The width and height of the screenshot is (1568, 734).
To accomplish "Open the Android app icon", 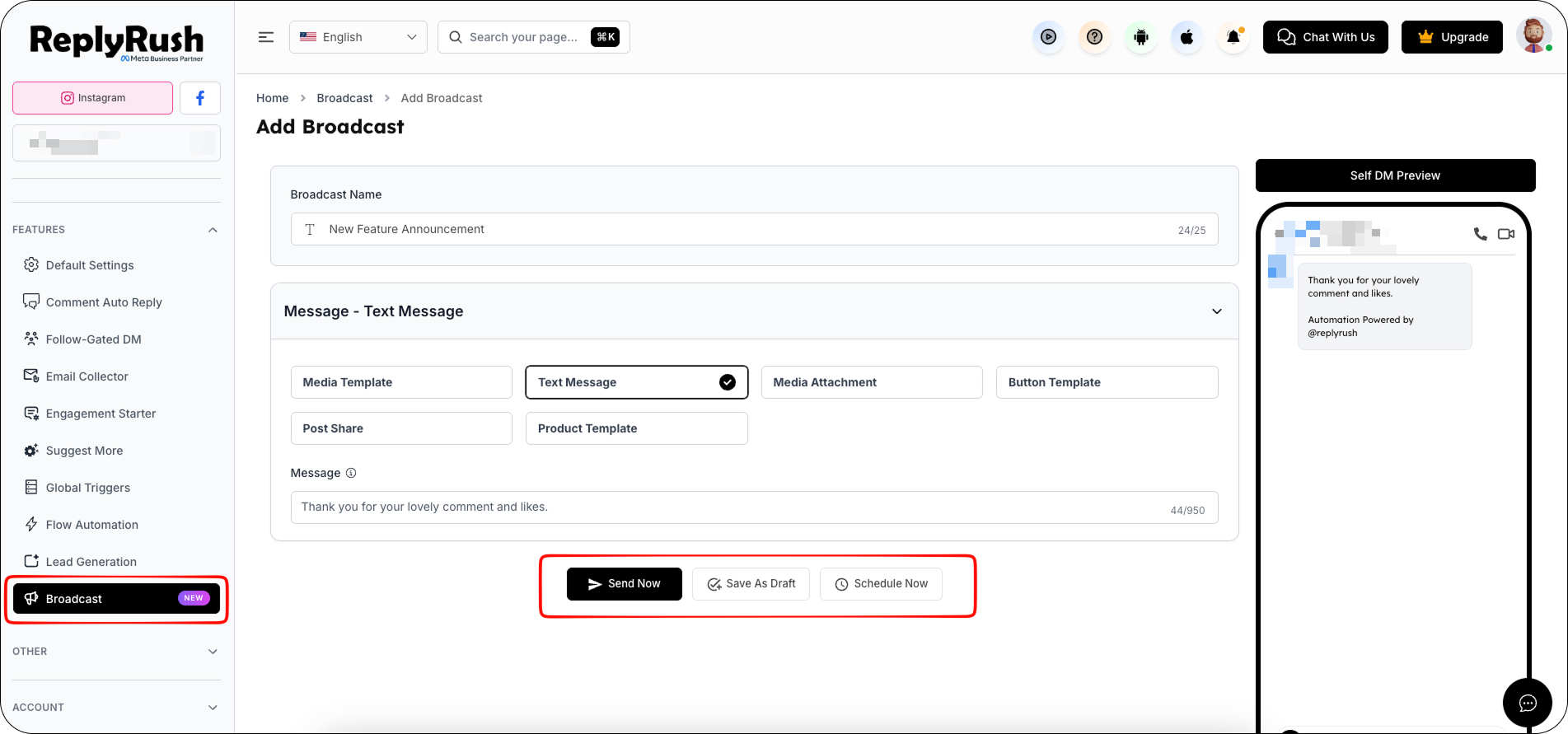I will [x=1140, y=37].
